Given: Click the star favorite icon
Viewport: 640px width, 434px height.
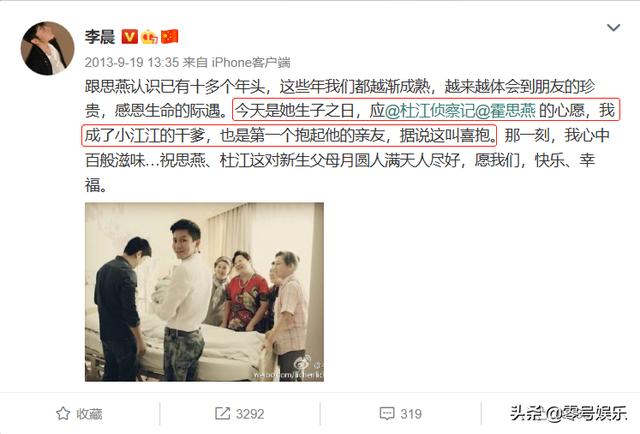Looking at the screenshot, I should pyautogui.click(x=63, y=414).
